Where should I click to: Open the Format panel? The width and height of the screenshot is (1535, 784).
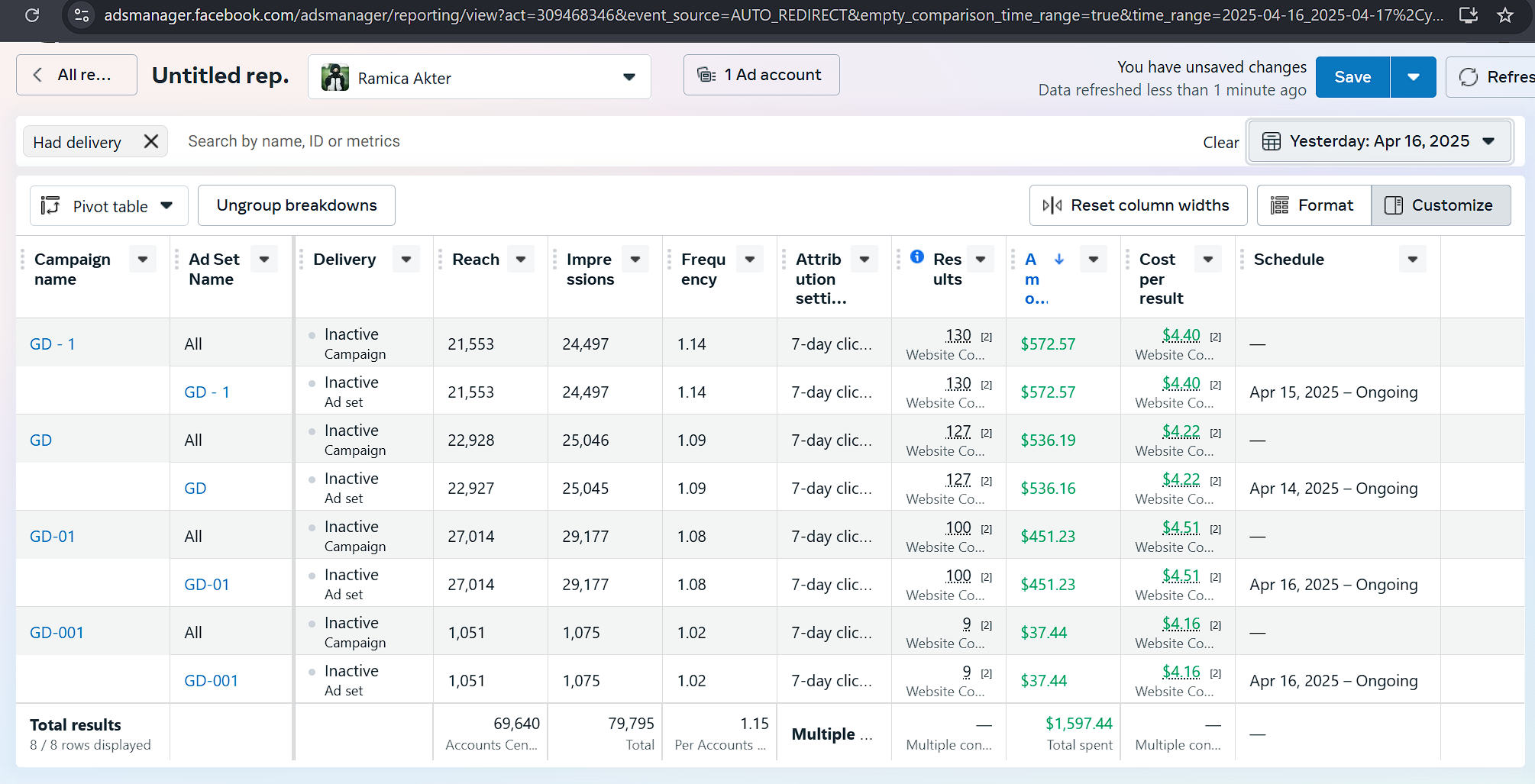[x=1314, y=206]
